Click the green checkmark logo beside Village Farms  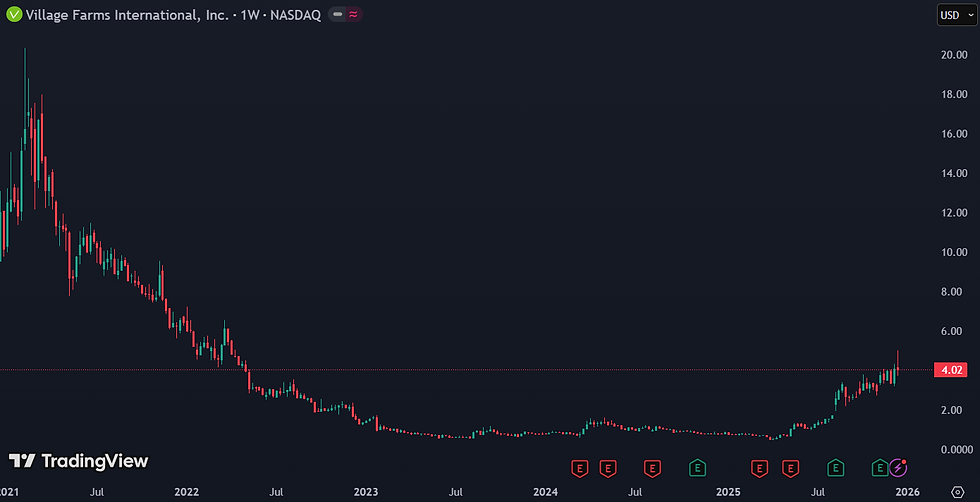(x=14, y=14)
